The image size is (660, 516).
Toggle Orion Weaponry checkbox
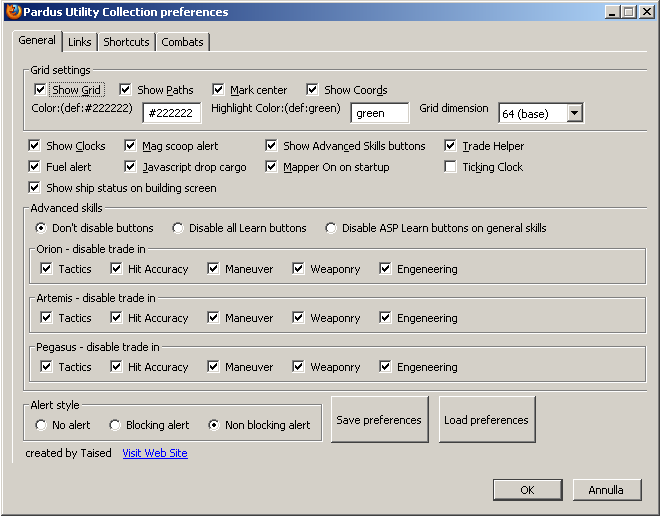coord(298,269)
